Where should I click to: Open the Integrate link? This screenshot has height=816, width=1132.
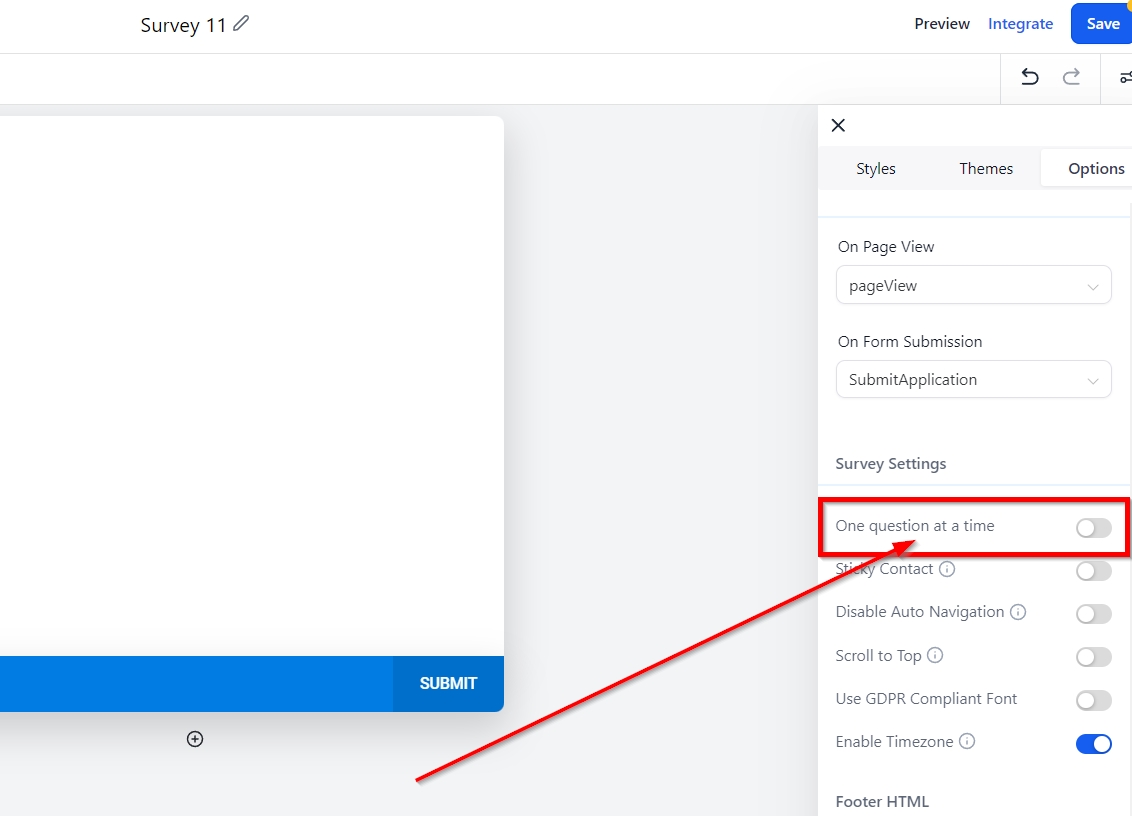(x=1020, y=24)
